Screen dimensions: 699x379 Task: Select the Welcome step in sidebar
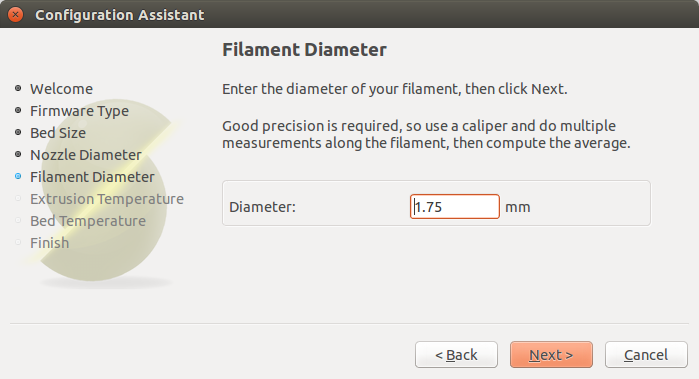coord(62,89)
